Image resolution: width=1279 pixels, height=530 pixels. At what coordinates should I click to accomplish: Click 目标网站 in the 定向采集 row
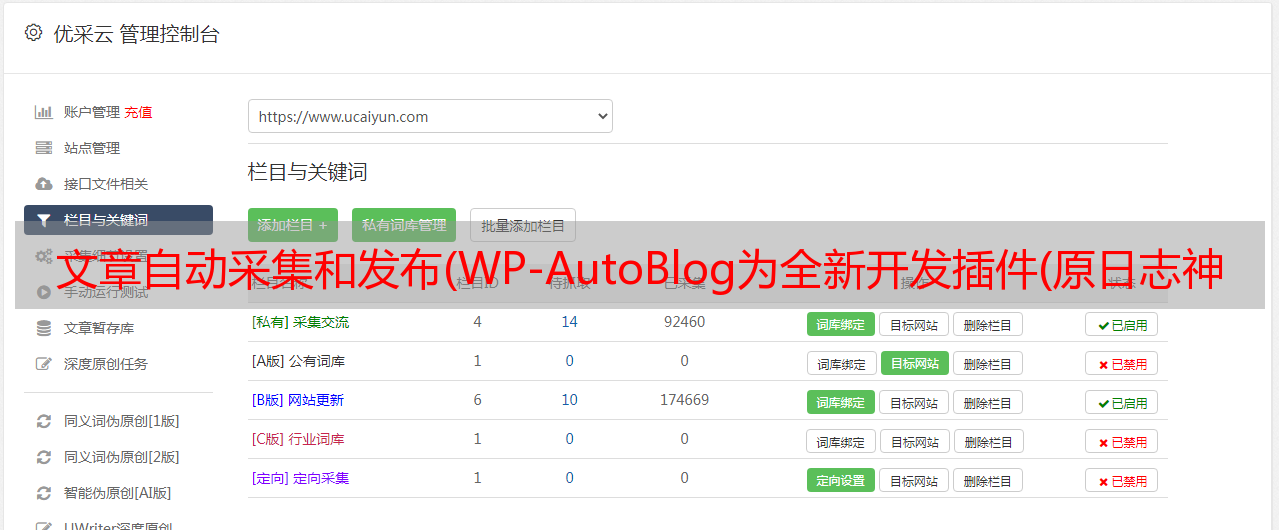[x=914, y=480]
